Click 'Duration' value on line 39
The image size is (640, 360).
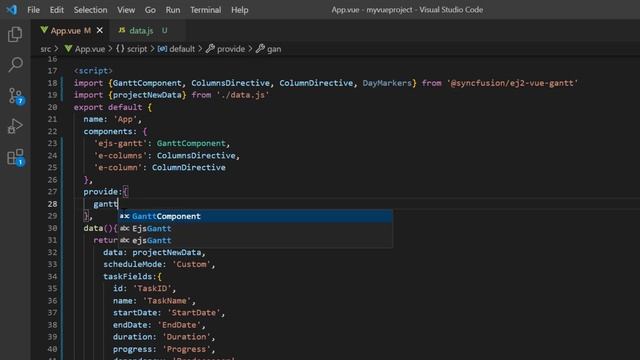click(x=186, y=337)
